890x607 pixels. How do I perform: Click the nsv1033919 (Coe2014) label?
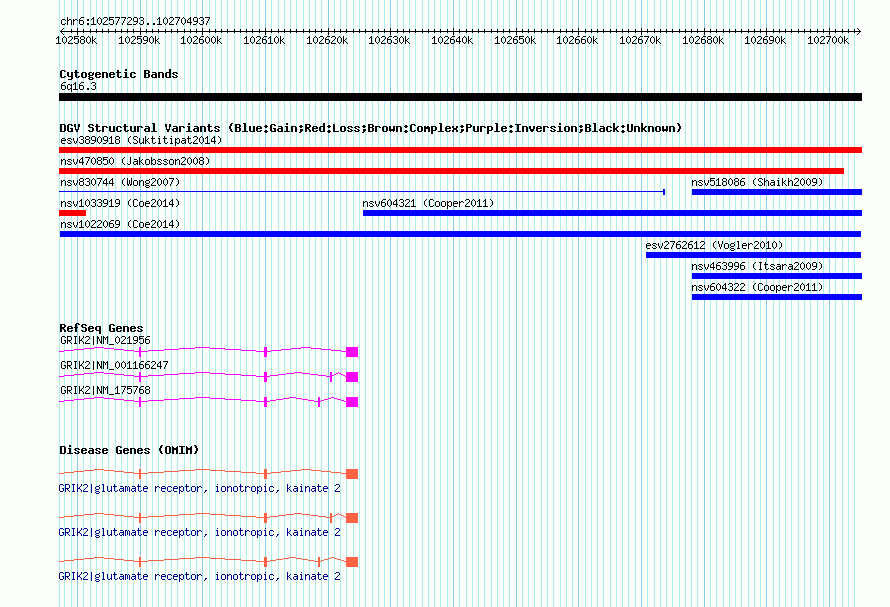pyautogui.click(x=120, y=203)
